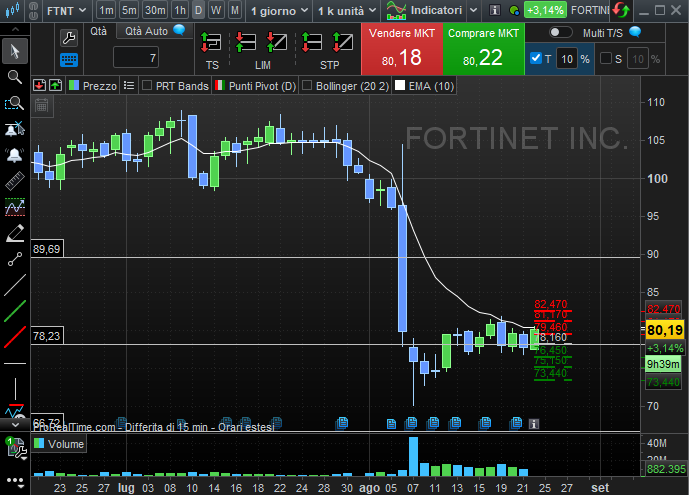Open the 1 k unità dropdown
The width and height of the screenshot is (689, 495).
click(x=347, y=10)
